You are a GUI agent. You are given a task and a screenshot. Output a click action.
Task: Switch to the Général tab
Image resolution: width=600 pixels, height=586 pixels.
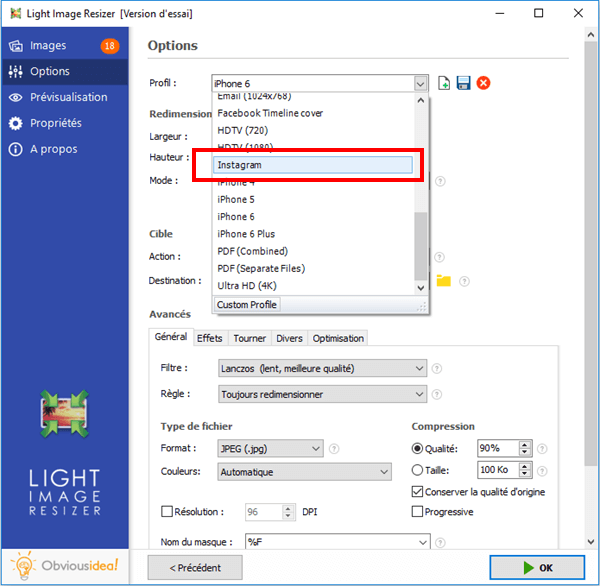coord(171,337)
